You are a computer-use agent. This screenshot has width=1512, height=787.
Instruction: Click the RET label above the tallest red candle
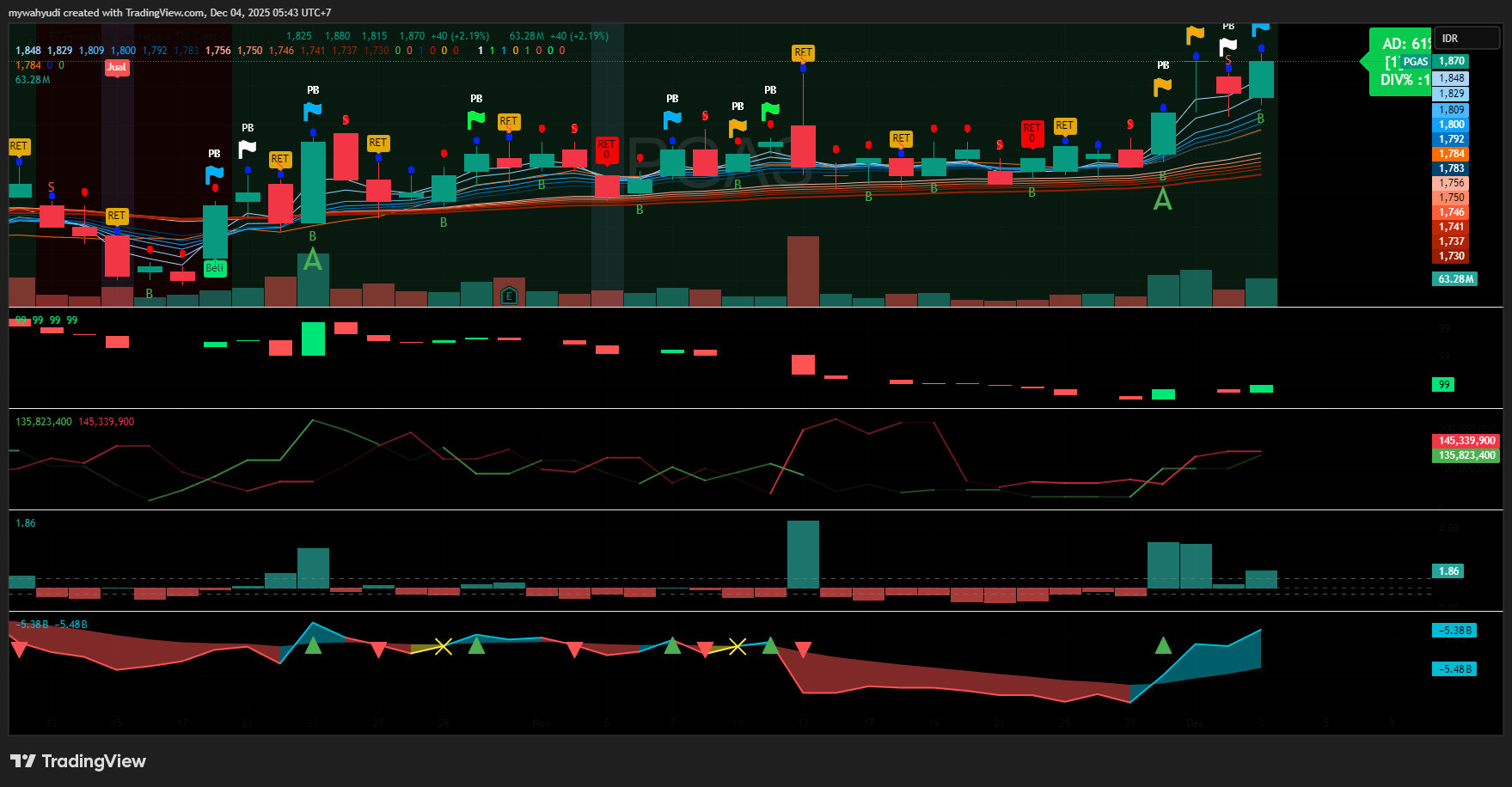tap(803, 53)
